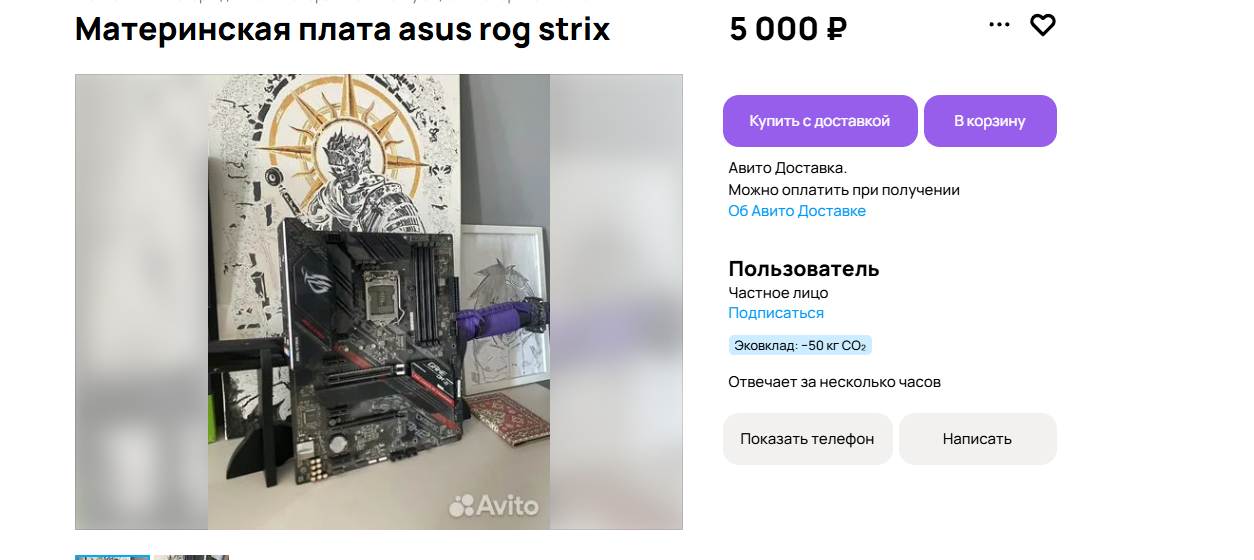Buy with delivery via Купить с доставкой
Screen dimensions: 1254x560
coord(820,121)
